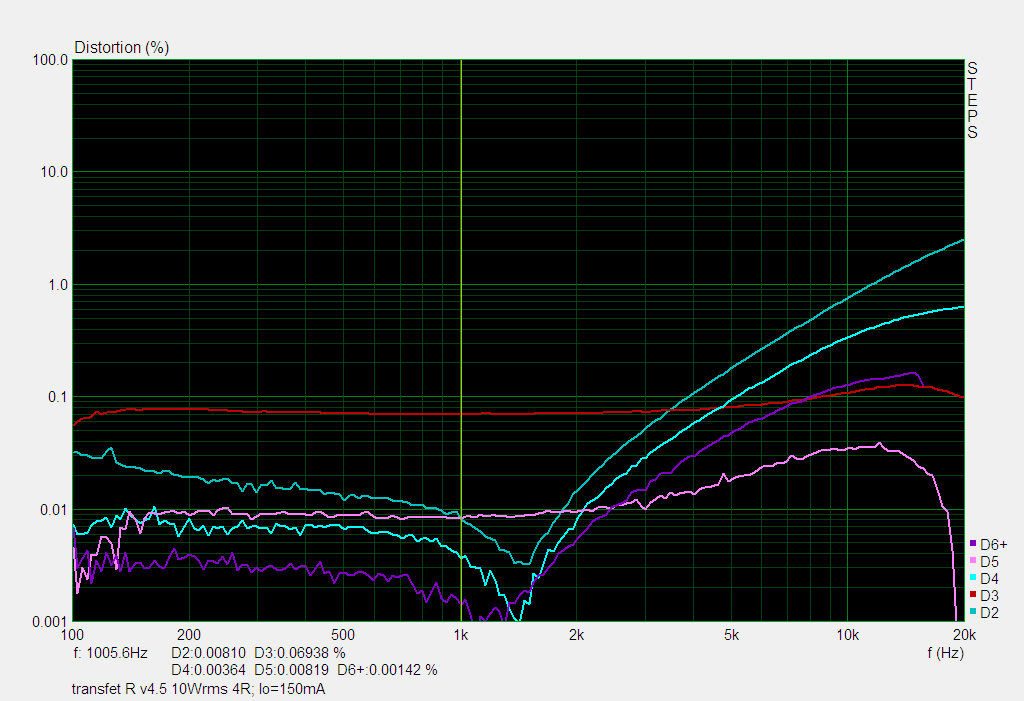Click the 0.1 y-axis tick label
1024x701 pixels.
click(x=58, y=397)
